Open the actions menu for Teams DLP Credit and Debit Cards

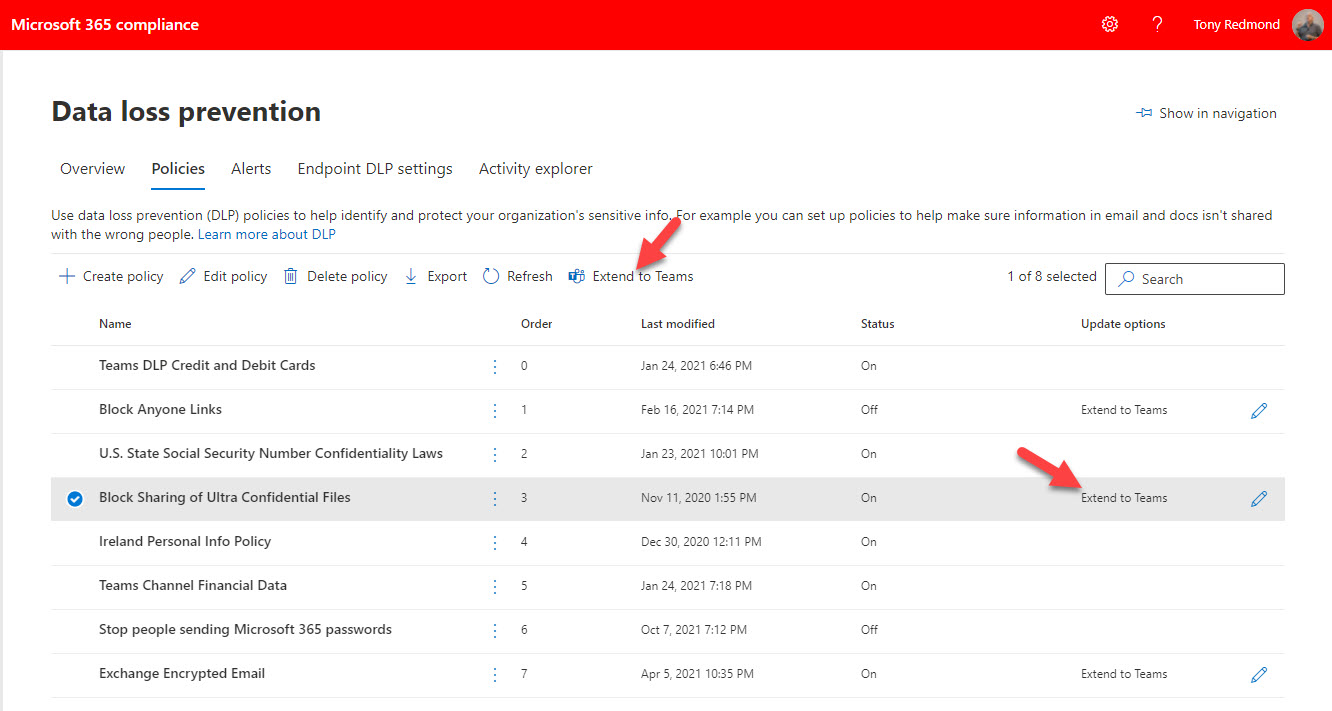click(x=494, y=366)
